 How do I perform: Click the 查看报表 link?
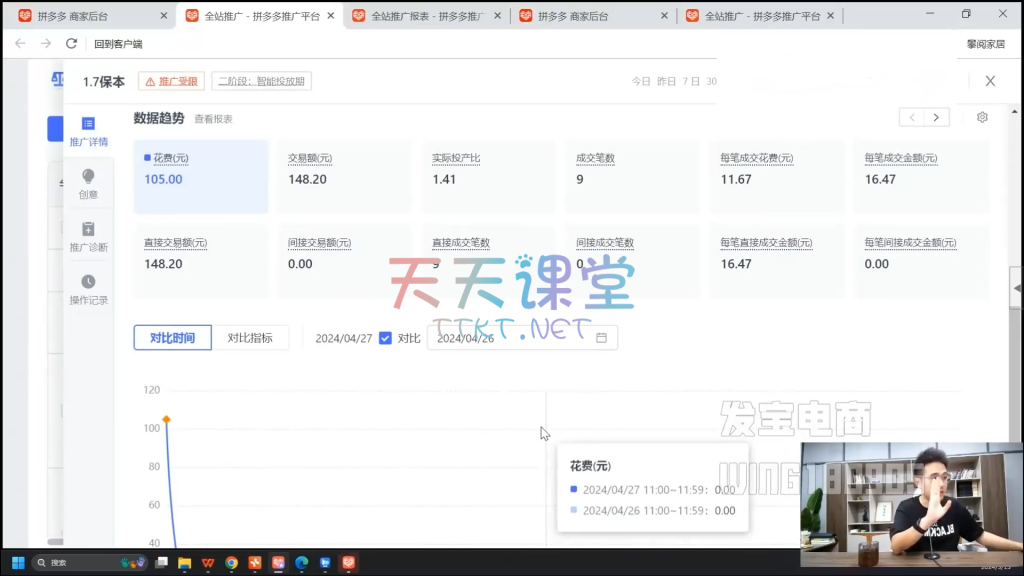point(213,119)
